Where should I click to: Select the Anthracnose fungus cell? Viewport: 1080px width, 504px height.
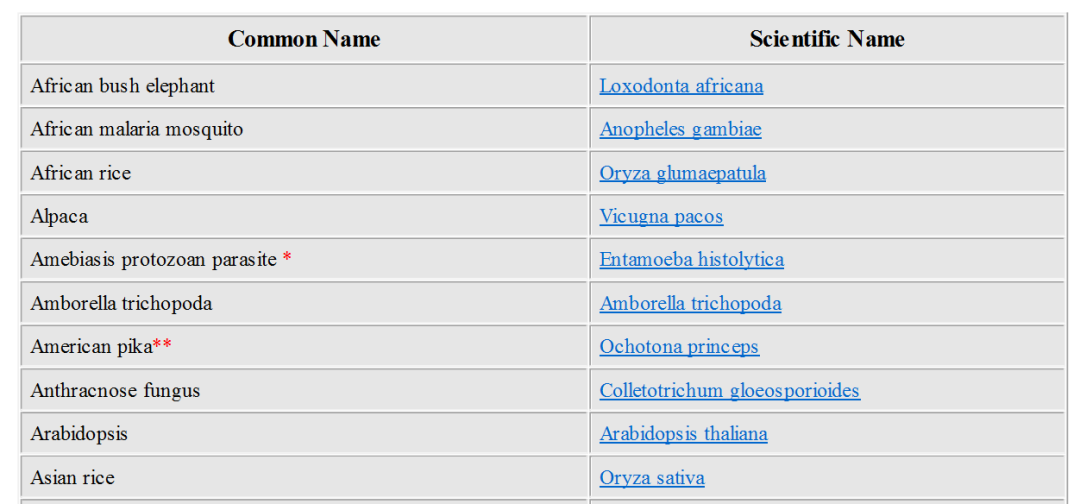[x=115, y=391]
